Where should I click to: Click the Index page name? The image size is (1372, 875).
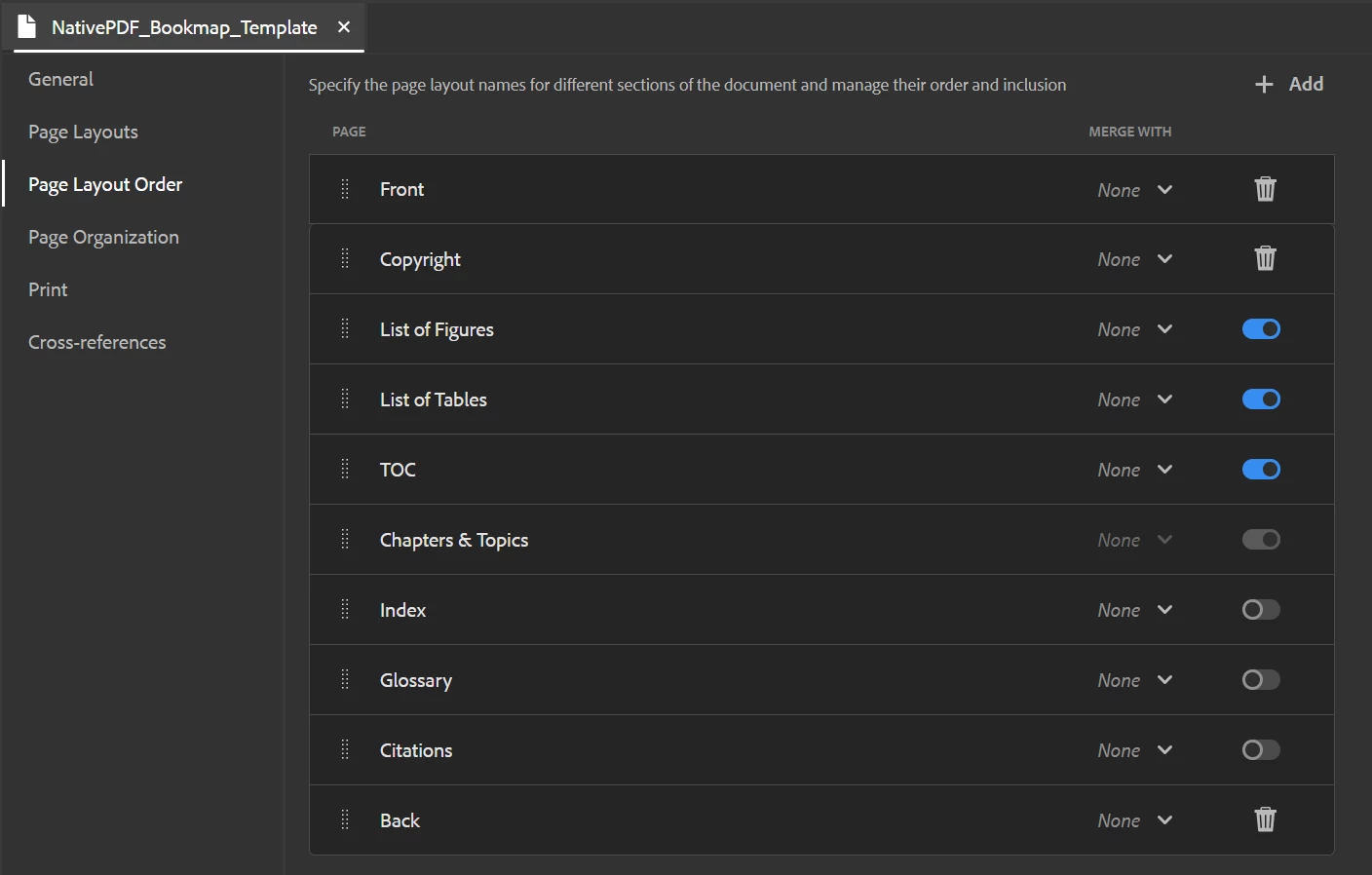coord(402,610)
